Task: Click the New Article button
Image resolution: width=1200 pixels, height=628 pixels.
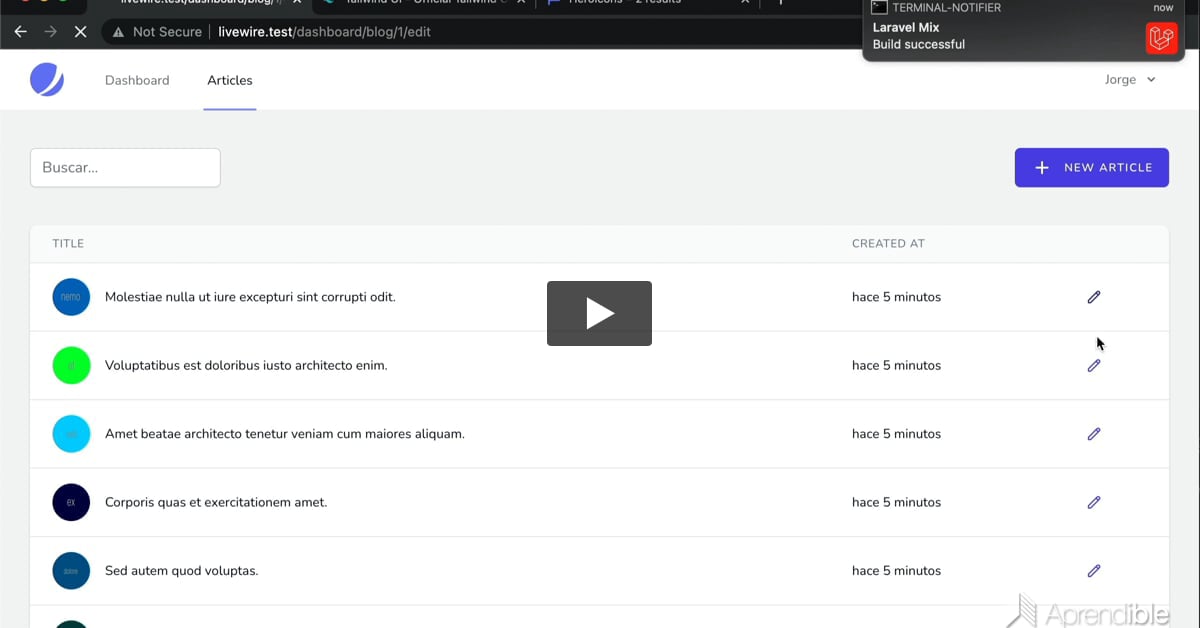Action: click(x=1092, y=168)
